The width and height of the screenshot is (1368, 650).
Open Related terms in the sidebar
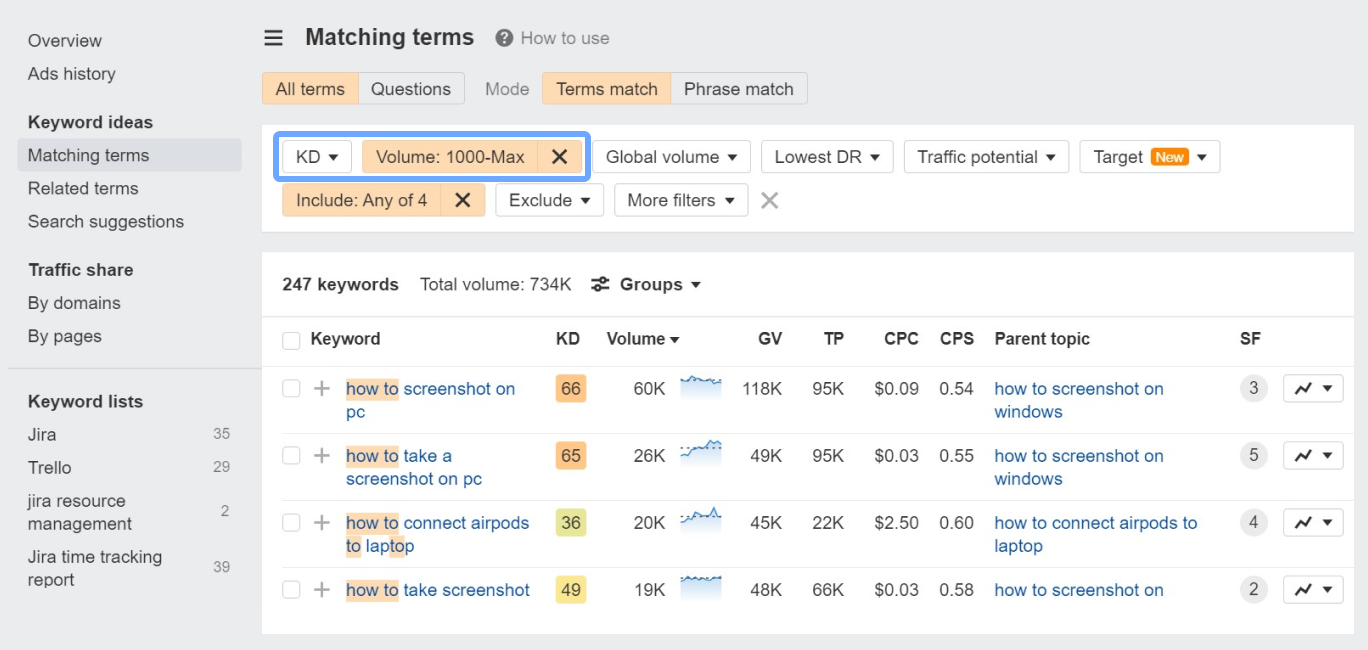click(83, 188)
